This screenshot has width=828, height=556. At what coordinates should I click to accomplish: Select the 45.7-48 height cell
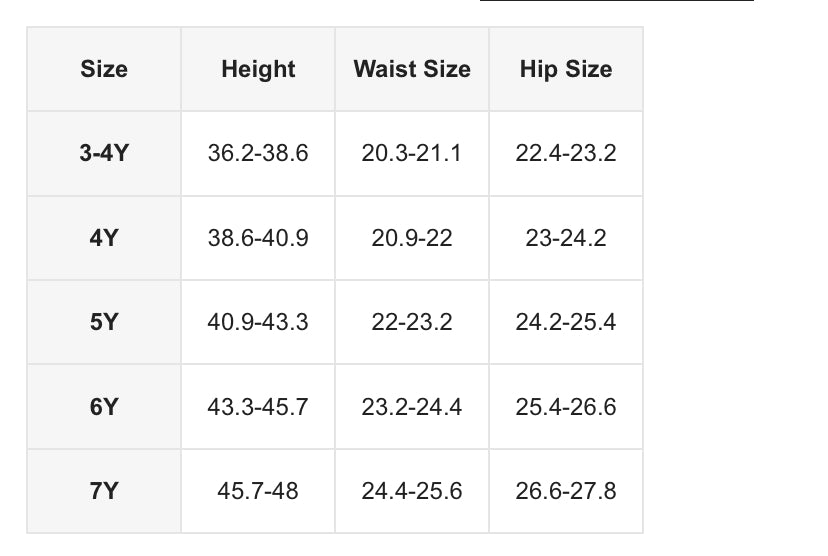(258, 491)
